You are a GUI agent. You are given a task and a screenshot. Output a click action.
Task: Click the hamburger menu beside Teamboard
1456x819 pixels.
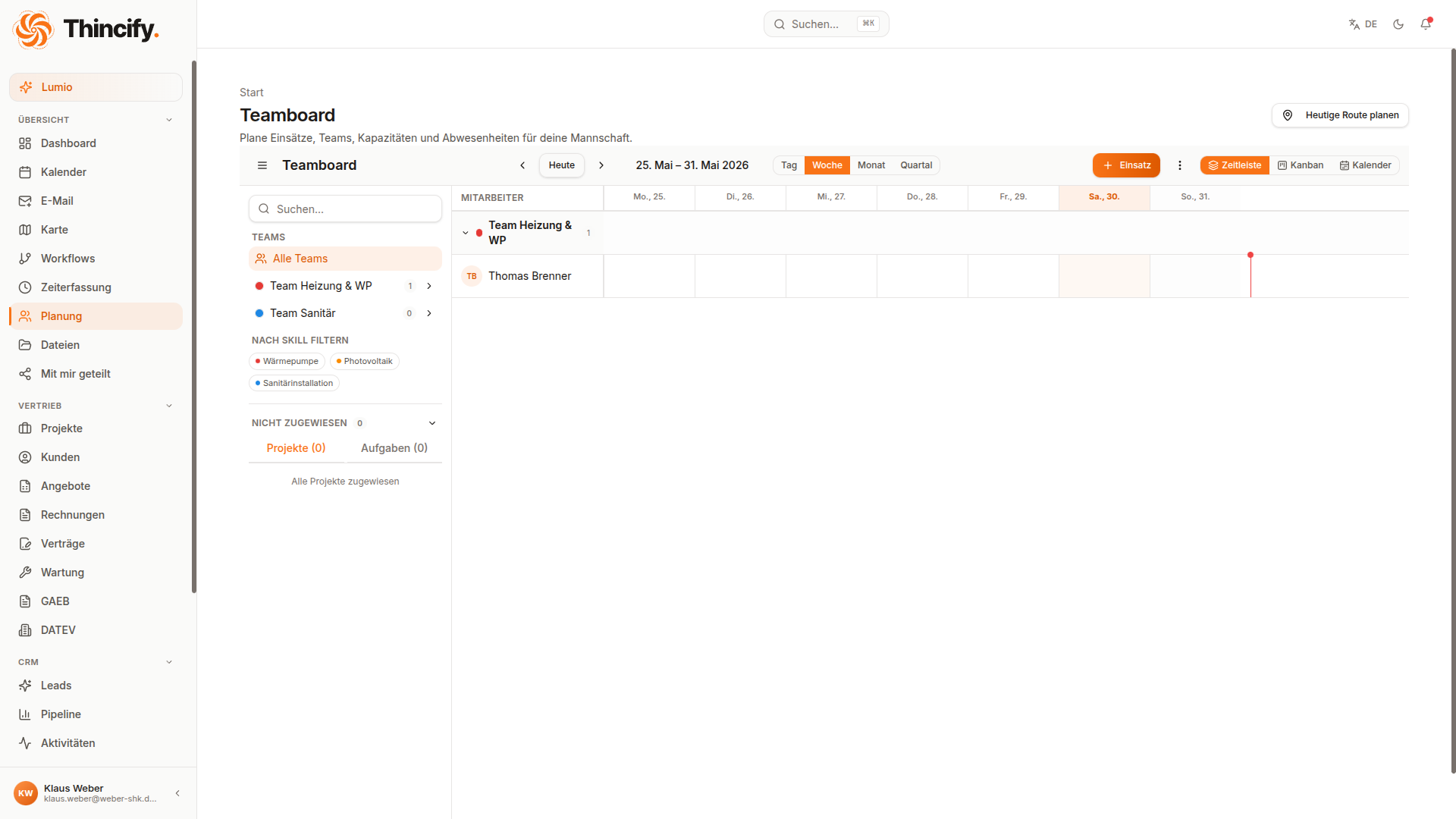tap(262, 165)
